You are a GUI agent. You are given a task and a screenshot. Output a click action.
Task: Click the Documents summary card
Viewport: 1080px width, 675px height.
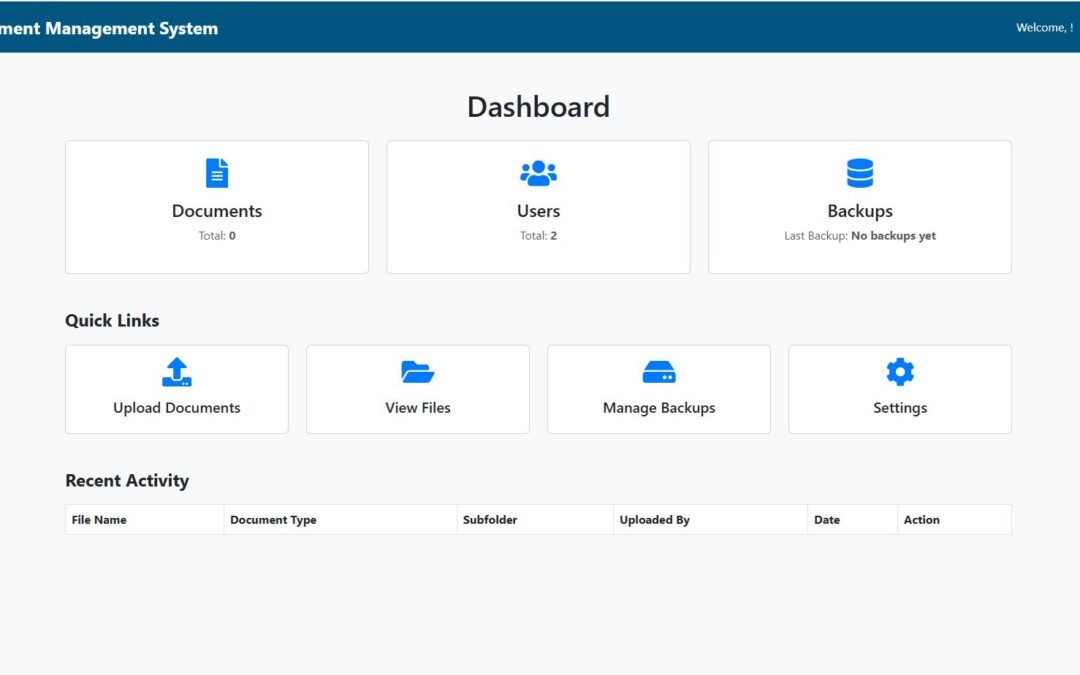(x=217, y=206)
